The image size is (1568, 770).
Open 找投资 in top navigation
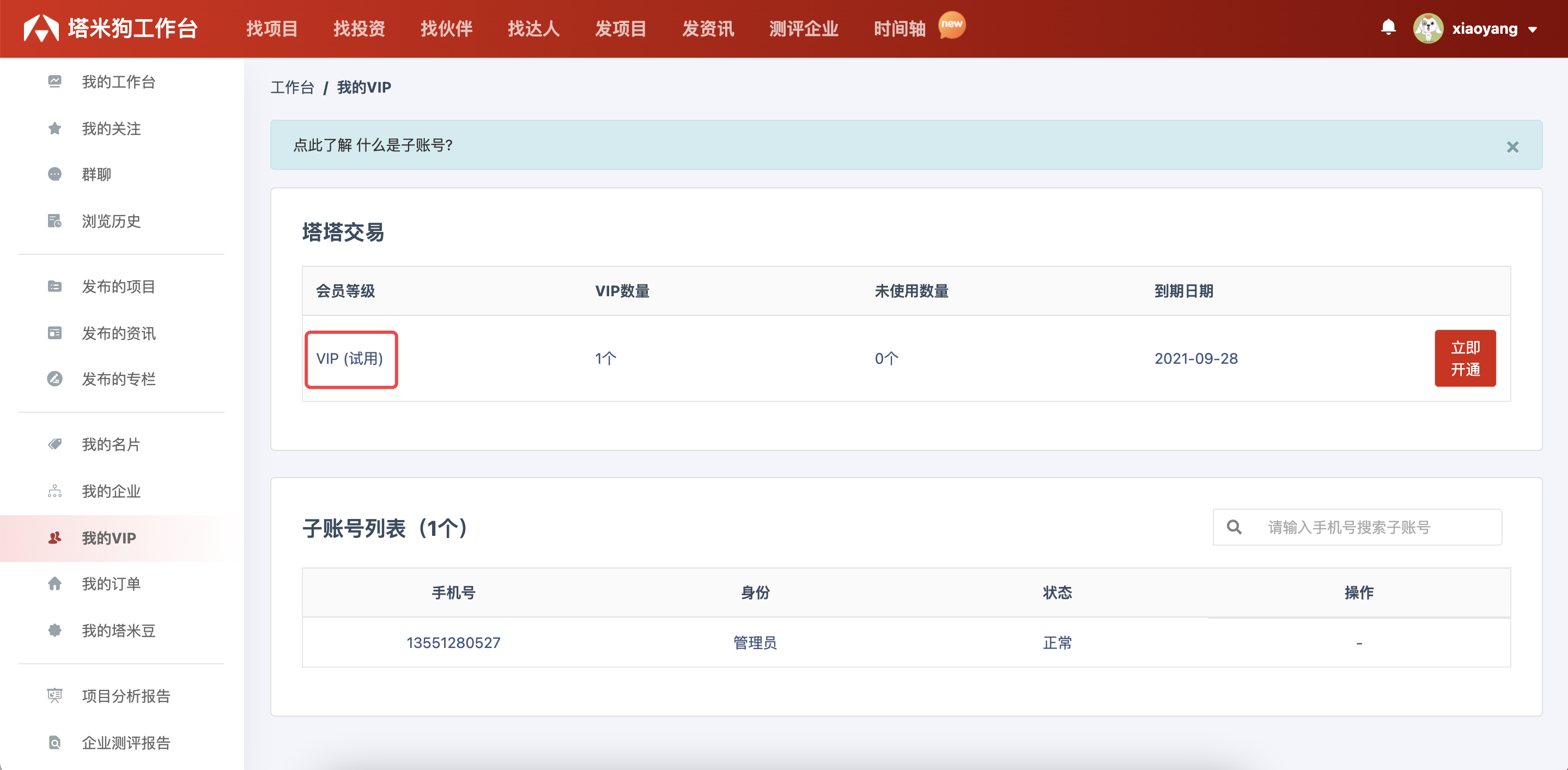[x=359, y=28]
